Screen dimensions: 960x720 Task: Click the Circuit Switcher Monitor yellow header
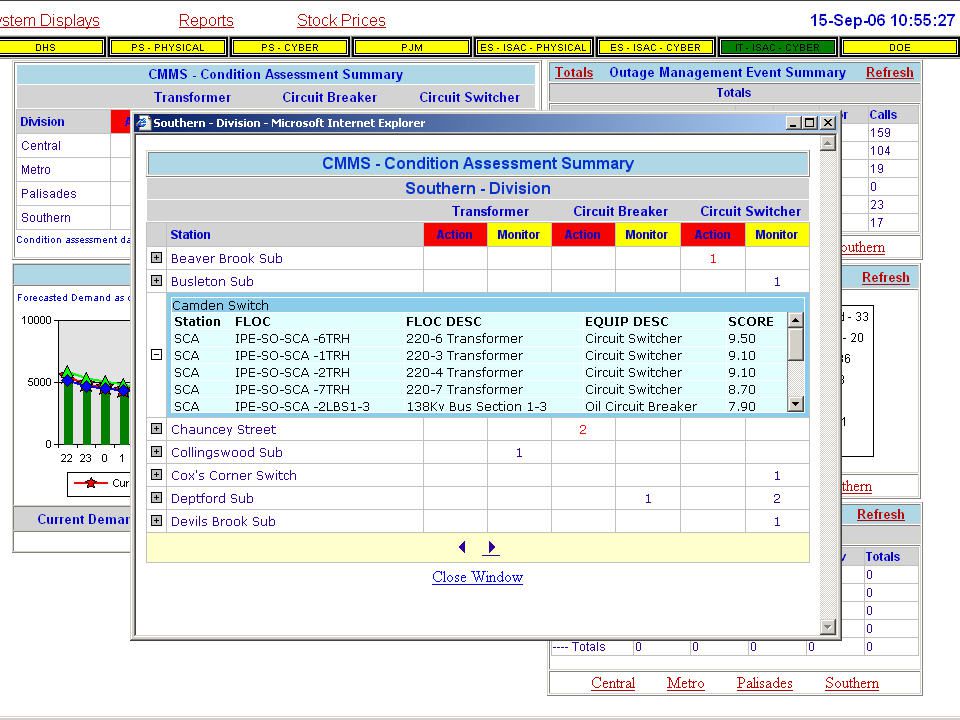776,234
